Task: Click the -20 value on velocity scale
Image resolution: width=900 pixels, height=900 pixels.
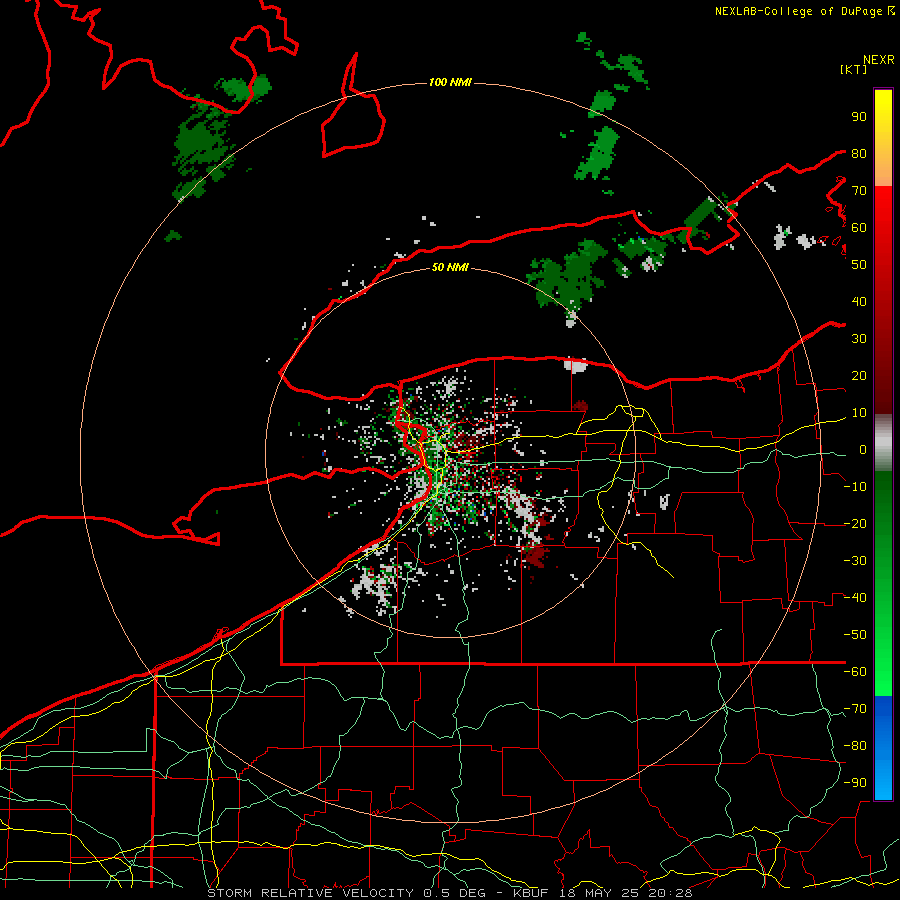Action: [x=855, y=524]
